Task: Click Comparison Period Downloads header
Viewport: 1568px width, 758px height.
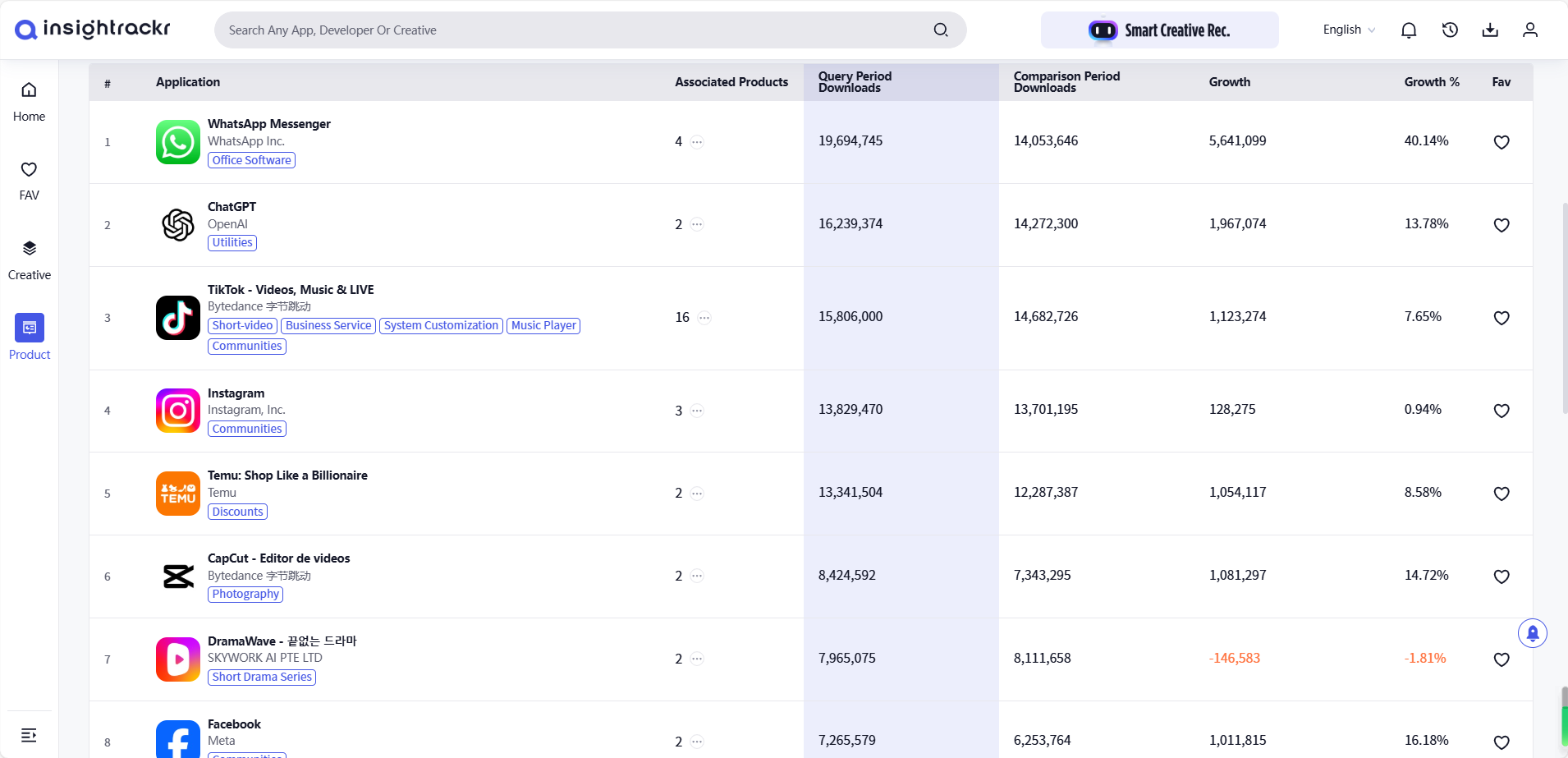Action: pyautogui.click(x=1066, y=82)
